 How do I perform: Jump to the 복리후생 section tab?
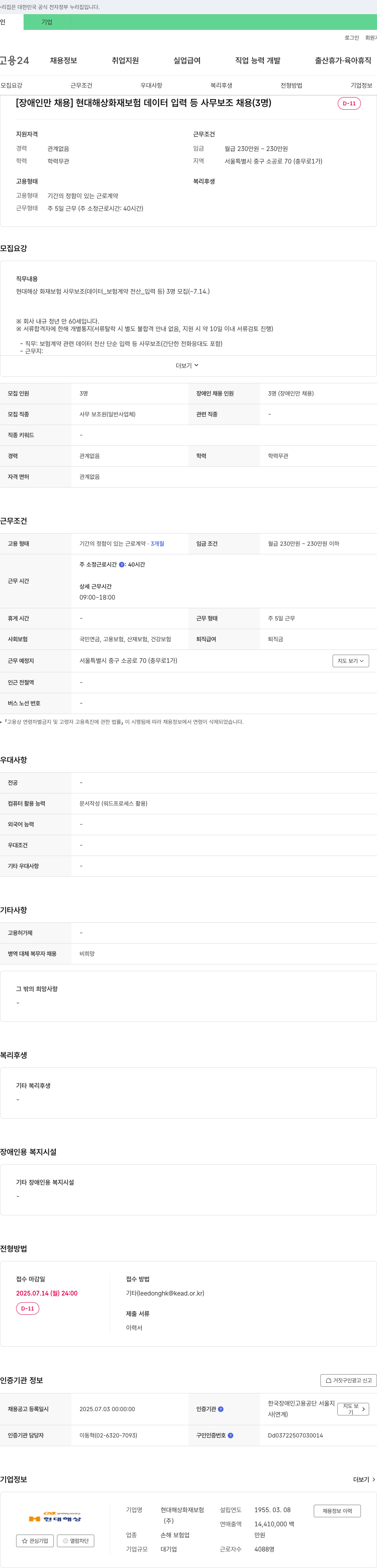(x=221, y=85)
